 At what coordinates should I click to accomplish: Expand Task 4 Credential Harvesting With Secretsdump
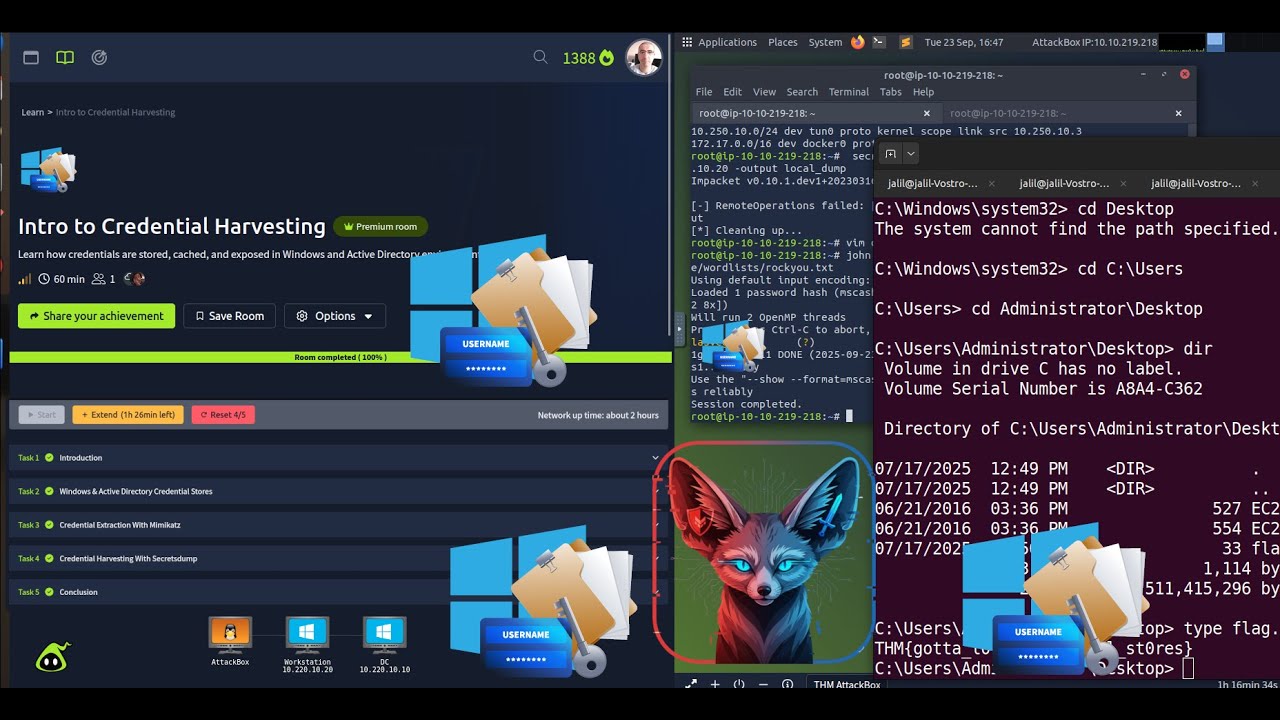point(340,558)
